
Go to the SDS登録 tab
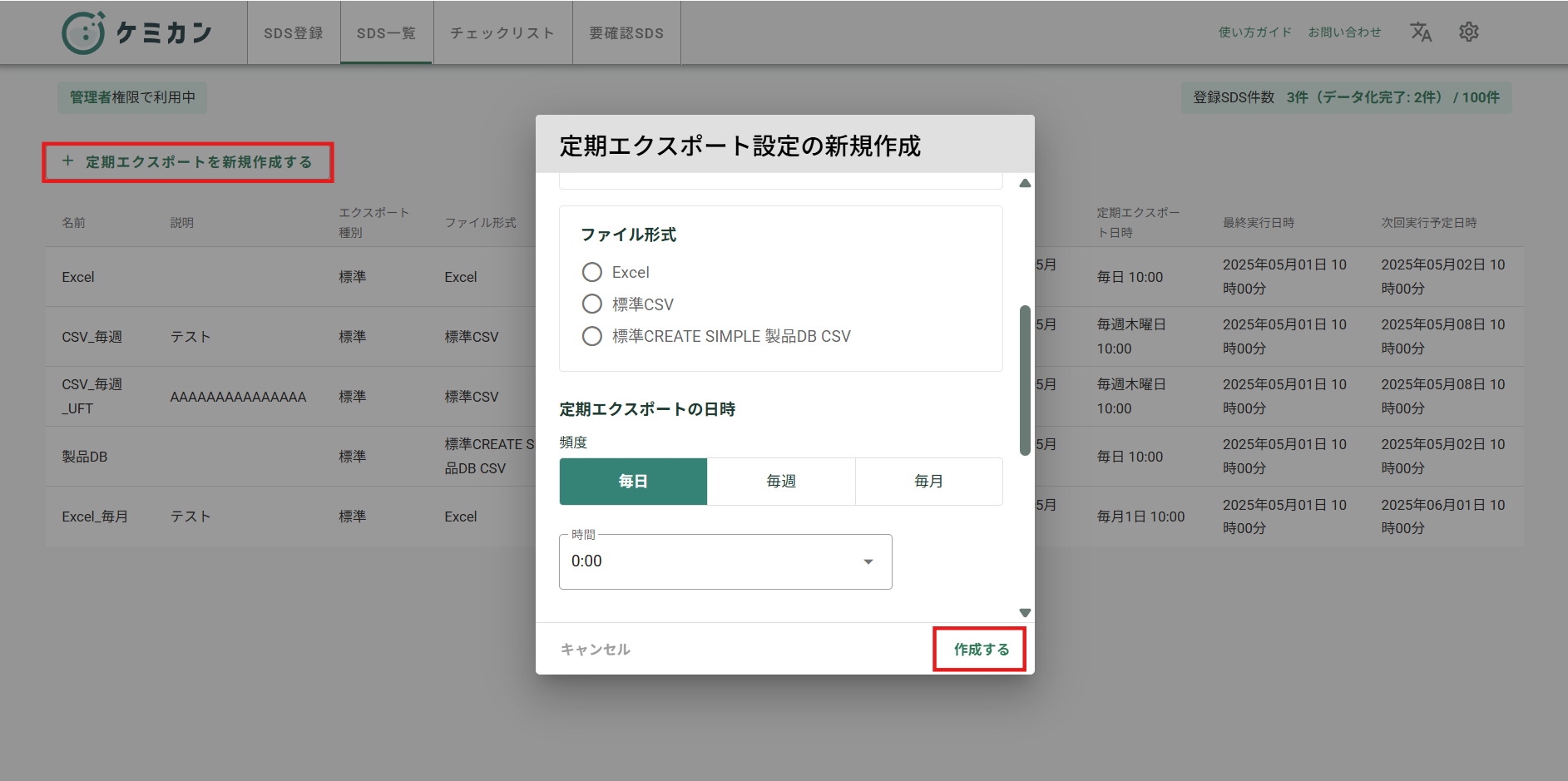[x=294, y=32]
